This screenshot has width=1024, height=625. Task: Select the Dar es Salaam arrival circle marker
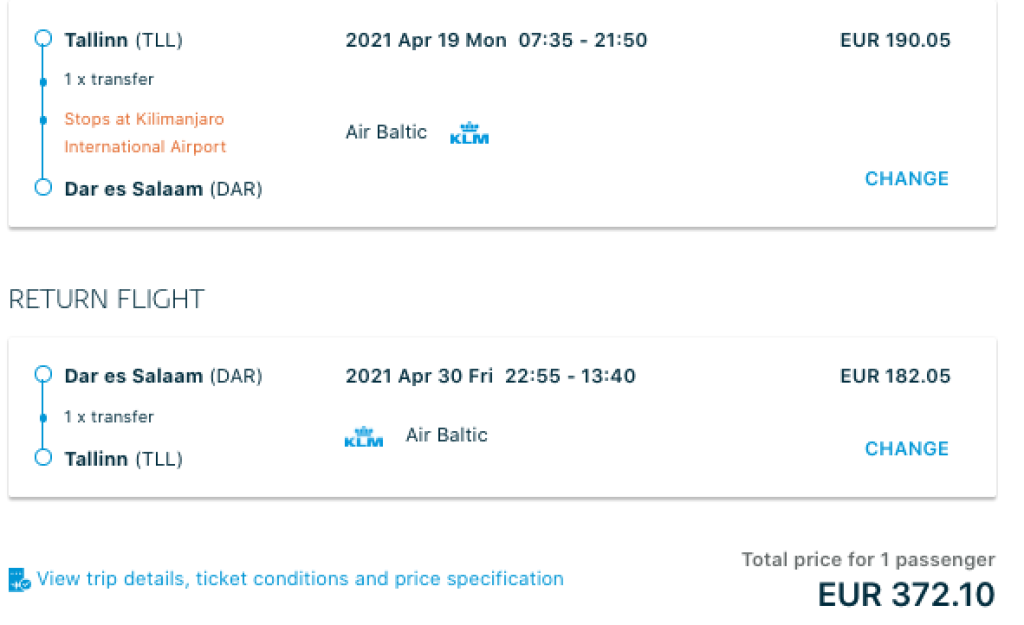[43, 187]
